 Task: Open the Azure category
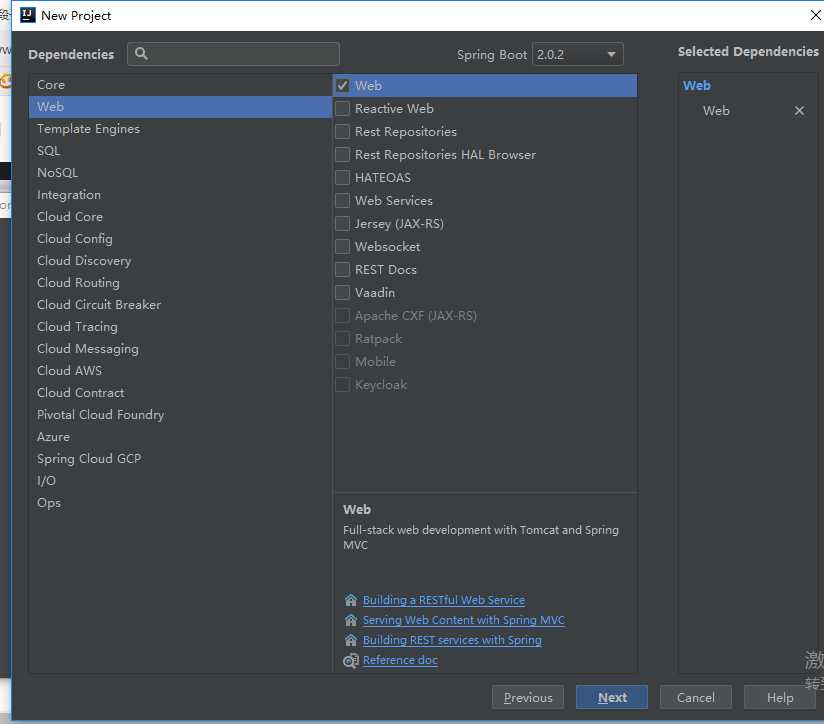click(180, 437)
